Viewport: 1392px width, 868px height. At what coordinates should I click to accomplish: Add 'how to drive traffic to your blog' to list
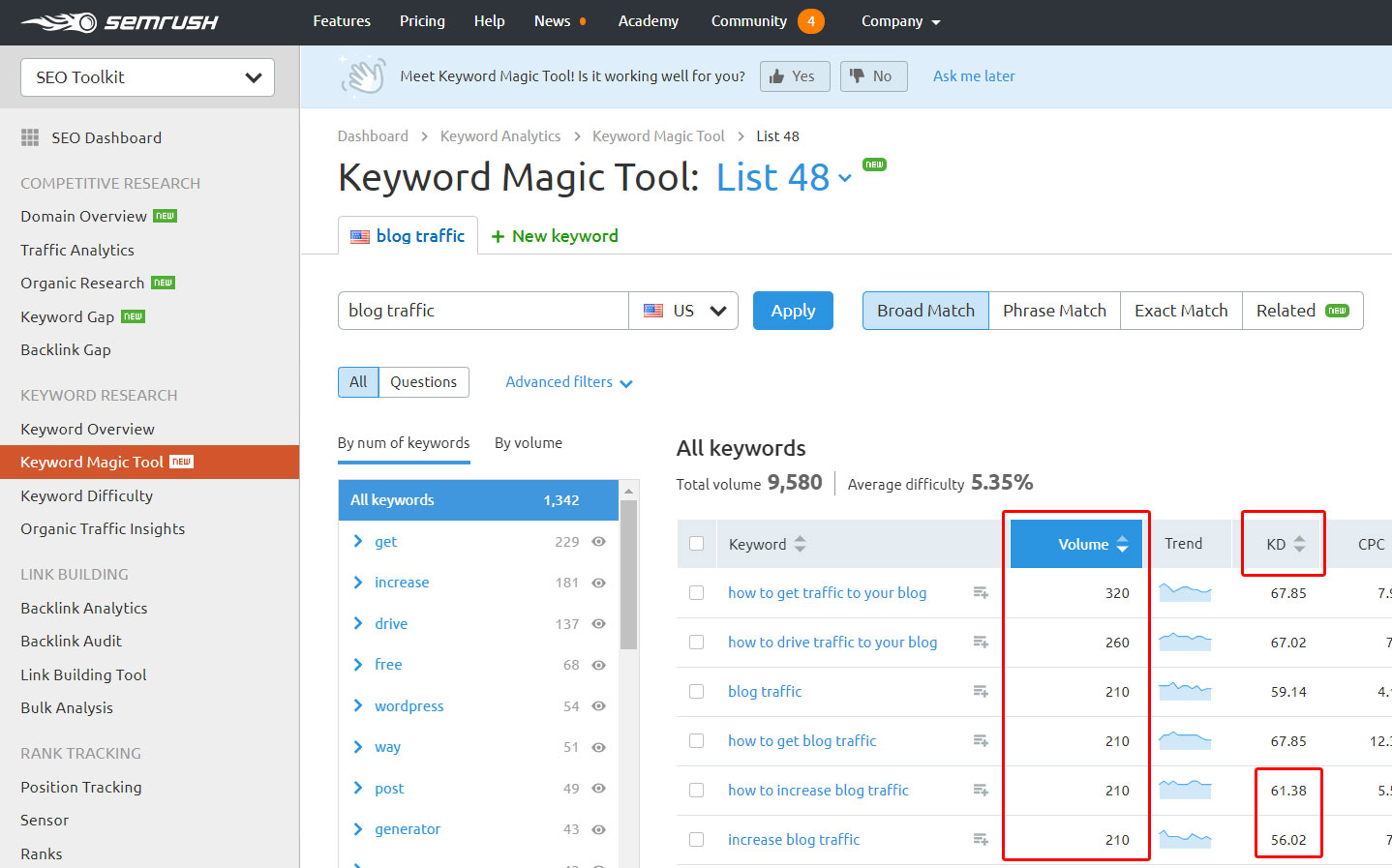(981, 642)
